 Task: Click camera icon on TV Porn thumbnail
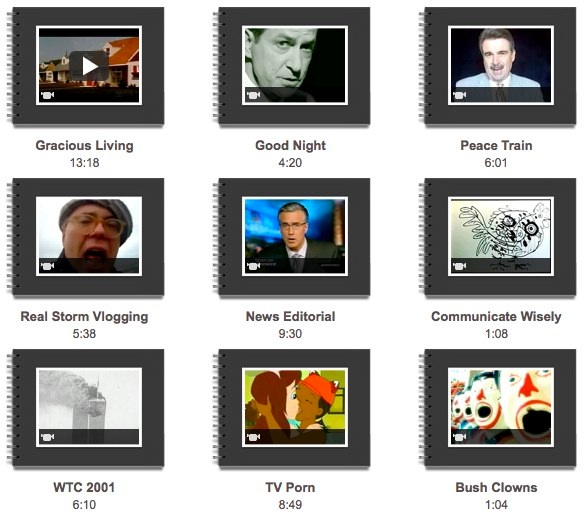point(253,437)
